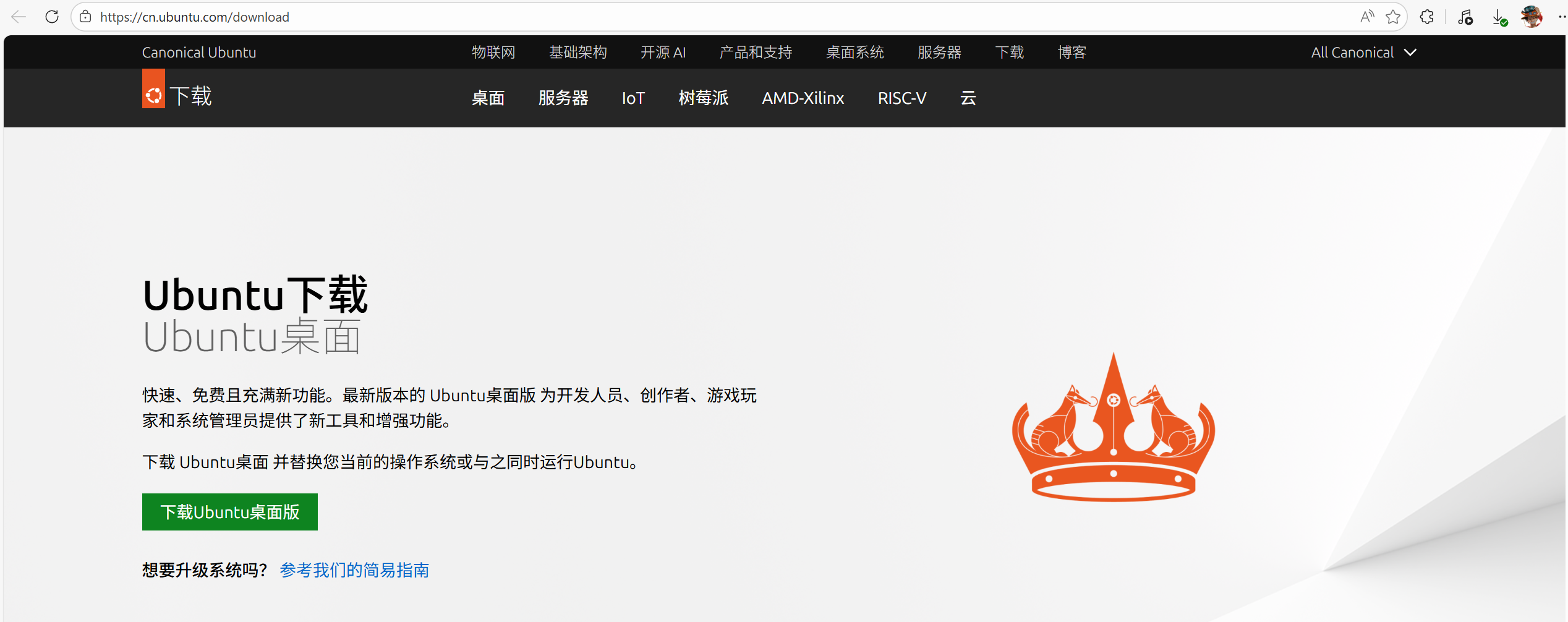Open the 产品和支持 top menu
The image size is (1568, 622).
[x=756, y=53]
